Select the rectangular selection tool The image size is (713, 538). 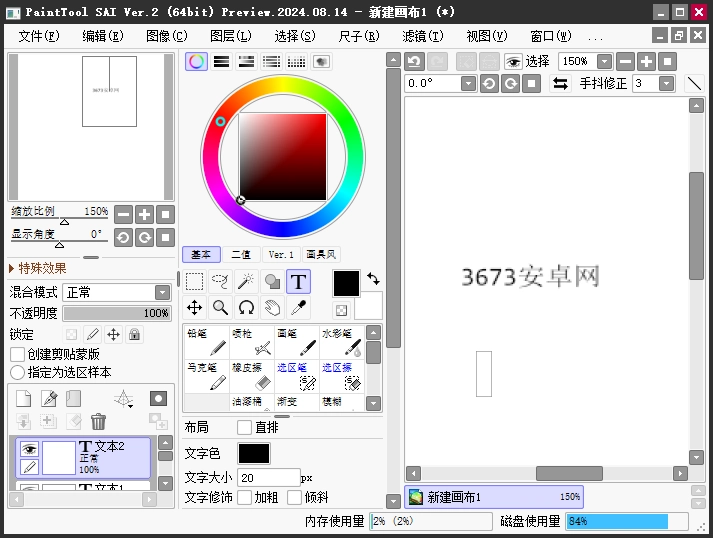tap(195, 282)
